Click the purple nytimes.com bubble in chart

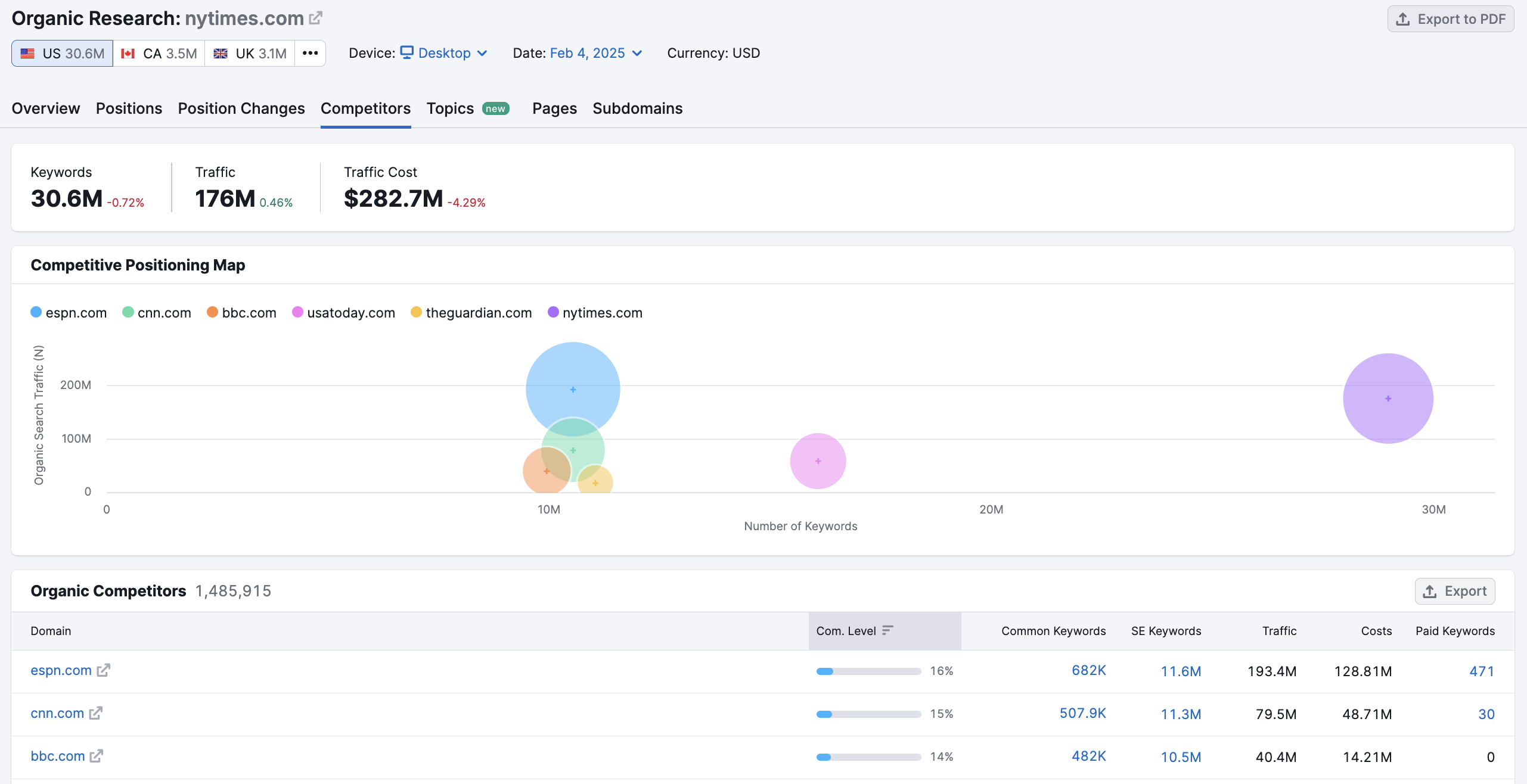(x=1388, y=398)
